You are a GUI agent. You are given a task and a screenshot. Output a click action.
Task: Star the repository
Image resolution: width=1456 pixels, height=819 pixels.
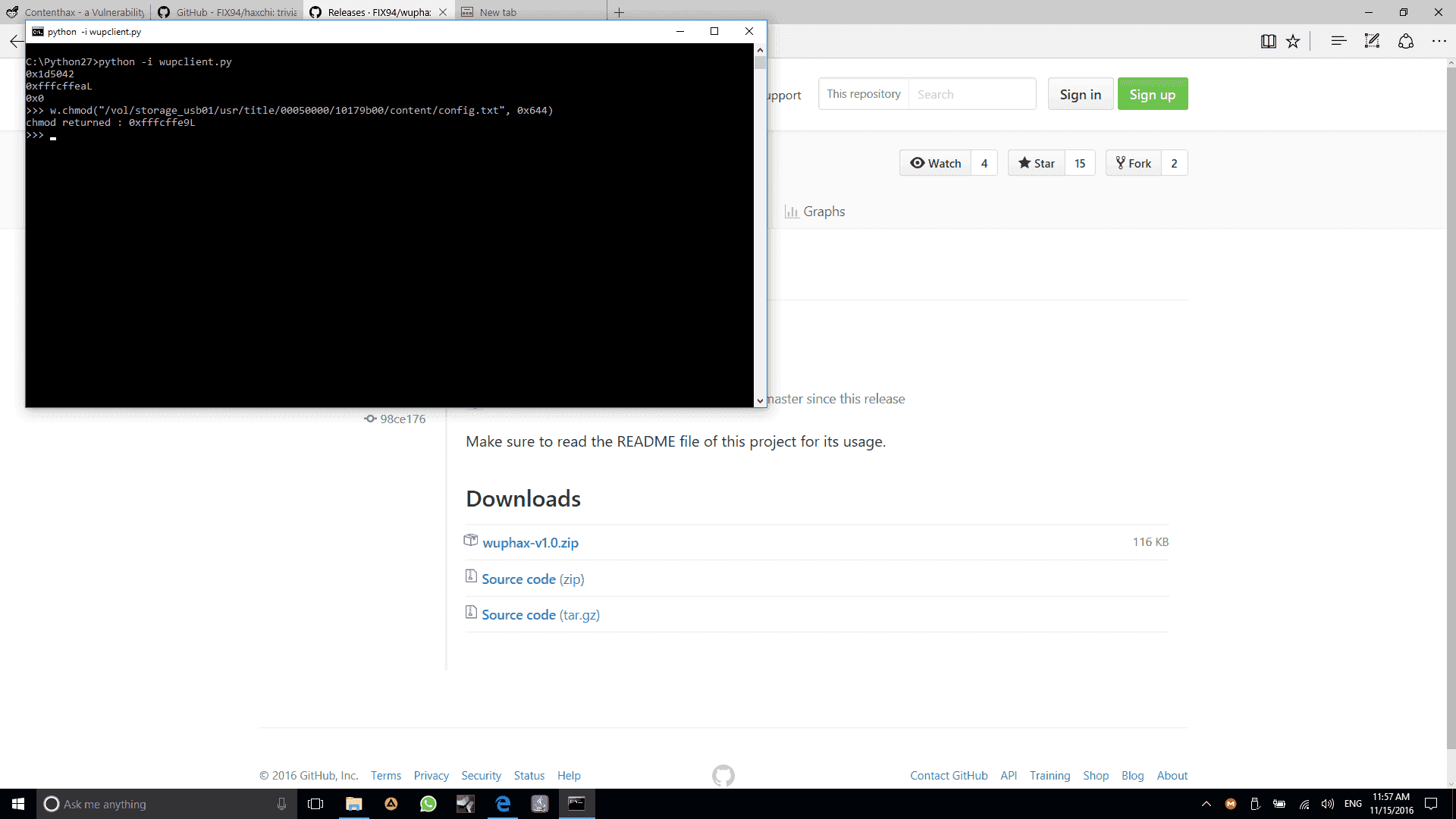tap(1036, 163)
